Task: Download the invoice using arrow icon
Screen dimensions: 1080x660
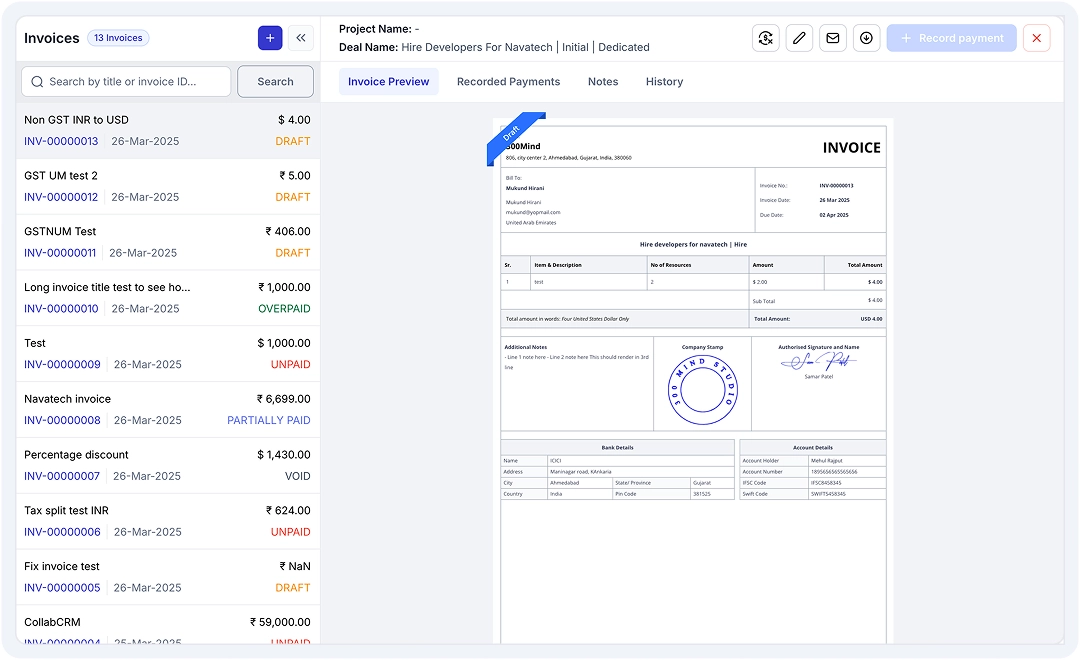Action: pos(866,38)
